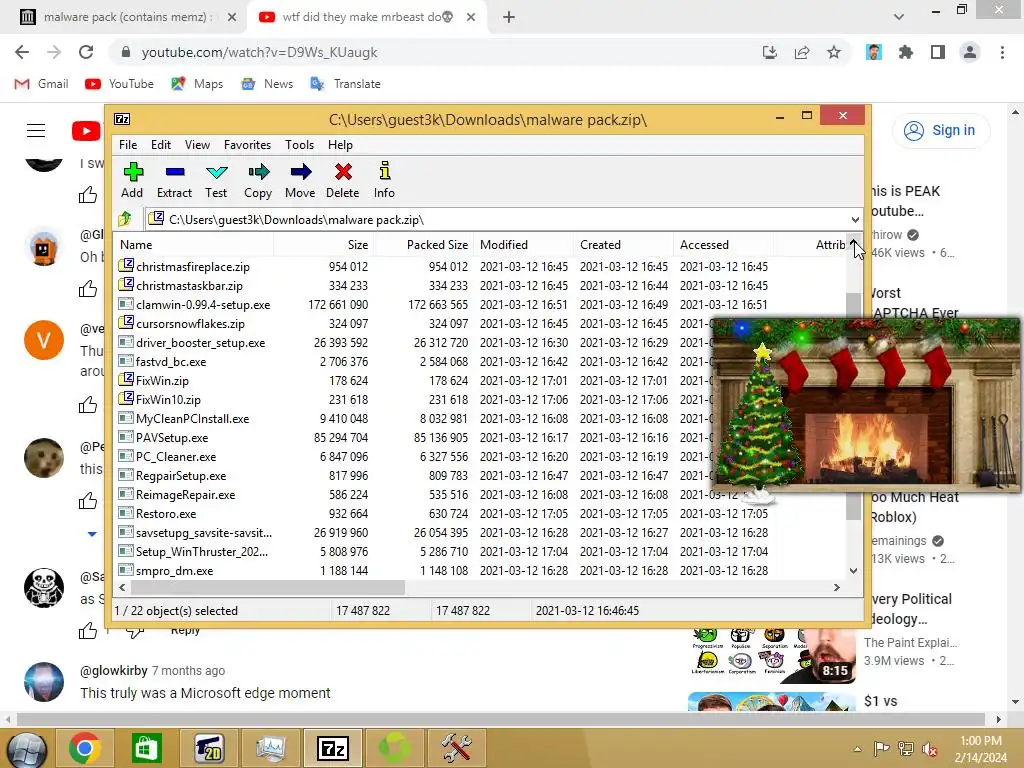Sort by the Created column header
The height and width of the screenshot is (768, 1024).
[624, 245]
